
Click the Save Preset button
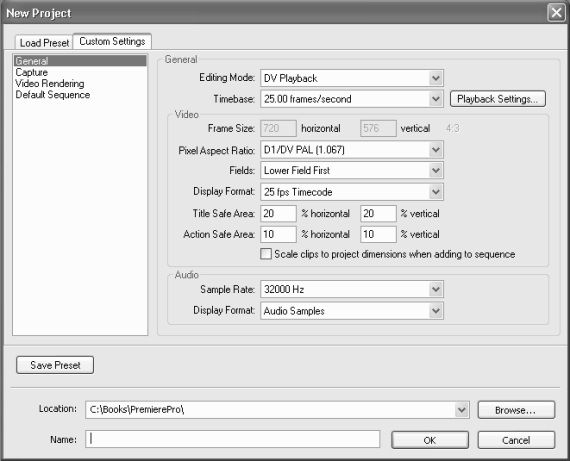[x=55, y=365]
